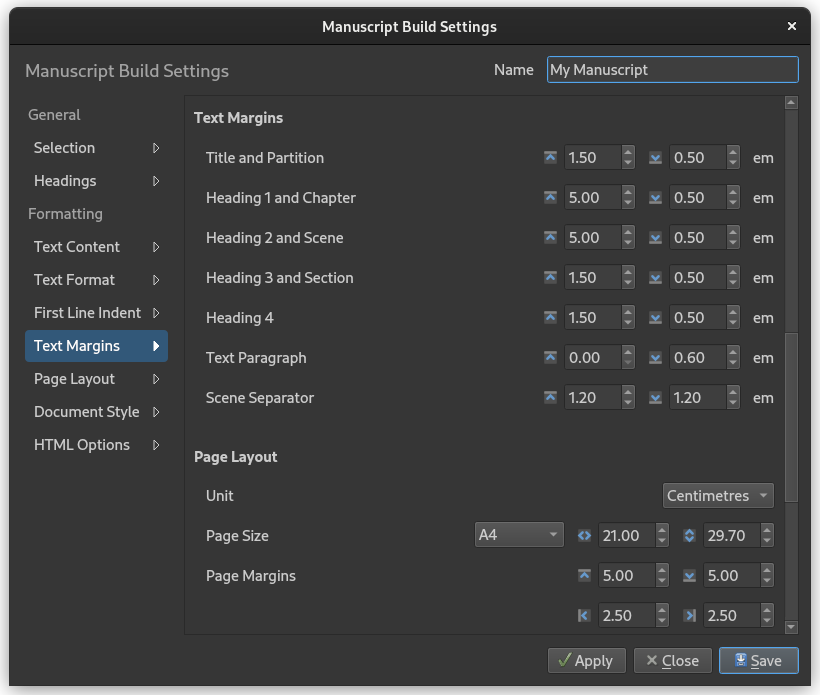820x695 pixels.
Task: Open the Page Size dropdown showing A4
Action: [519, 534]
